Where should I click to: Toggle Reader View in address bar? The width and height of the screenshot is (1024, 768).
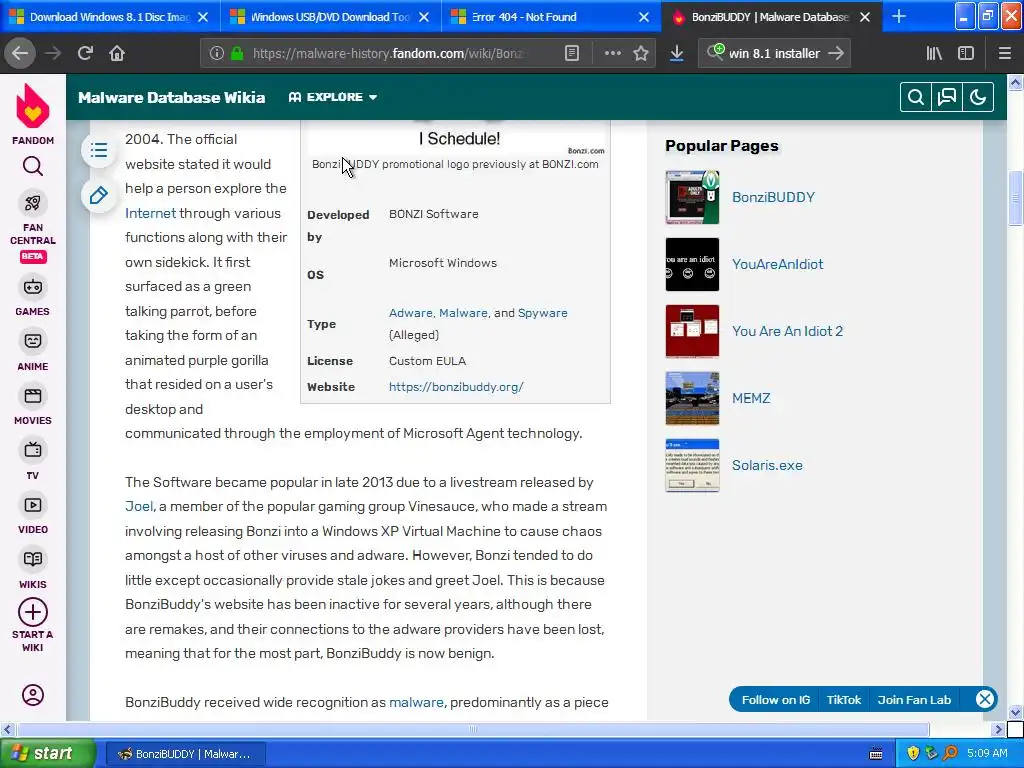571,53
